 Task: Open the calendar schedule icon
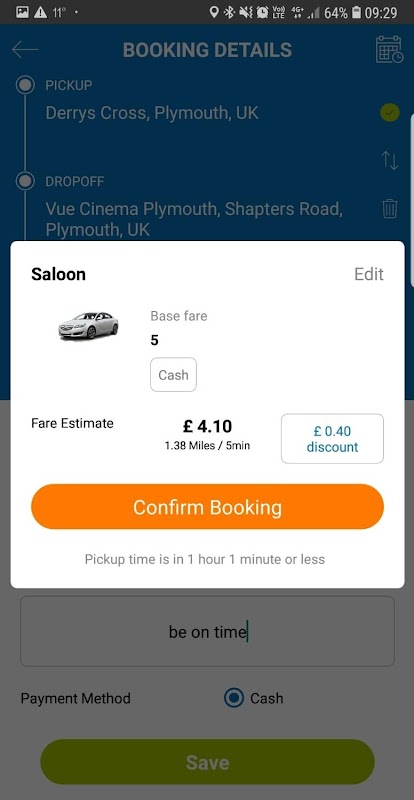389,49
